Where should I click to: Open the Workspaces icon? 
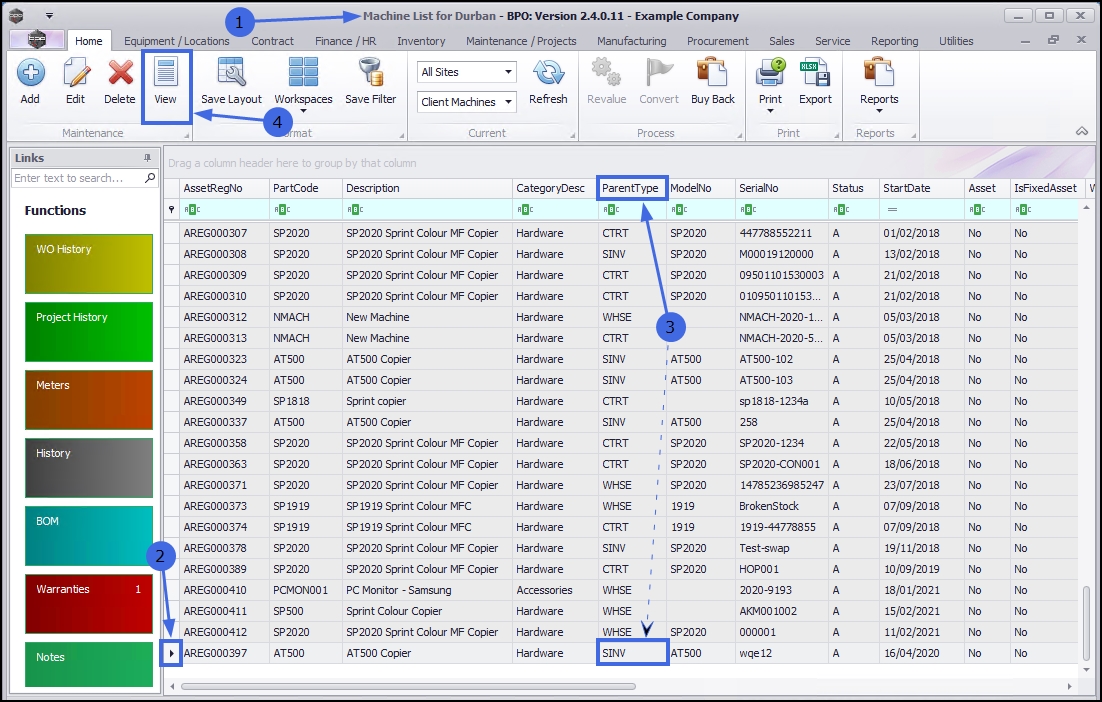(304, 72)
